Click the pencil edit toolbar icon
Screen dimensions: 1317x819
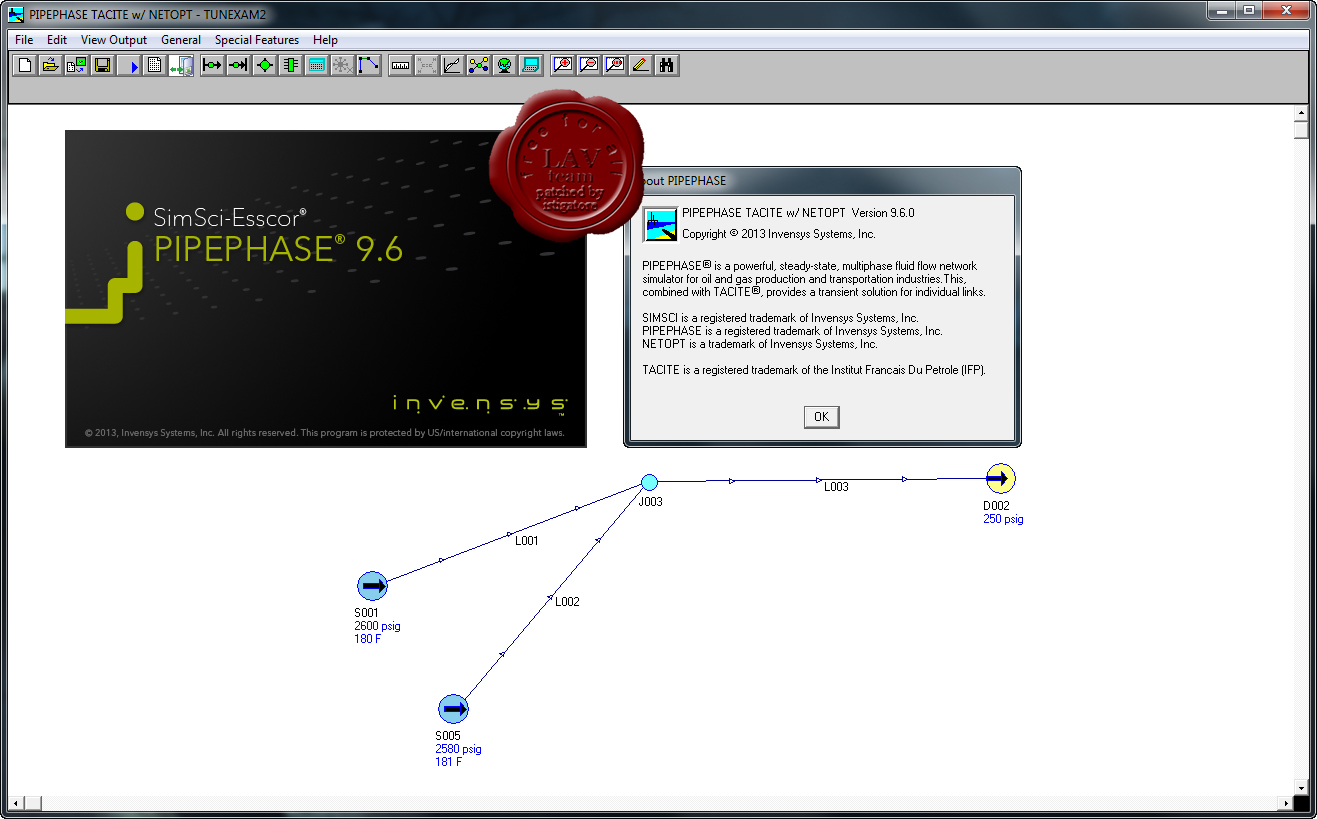coord(641,65)
